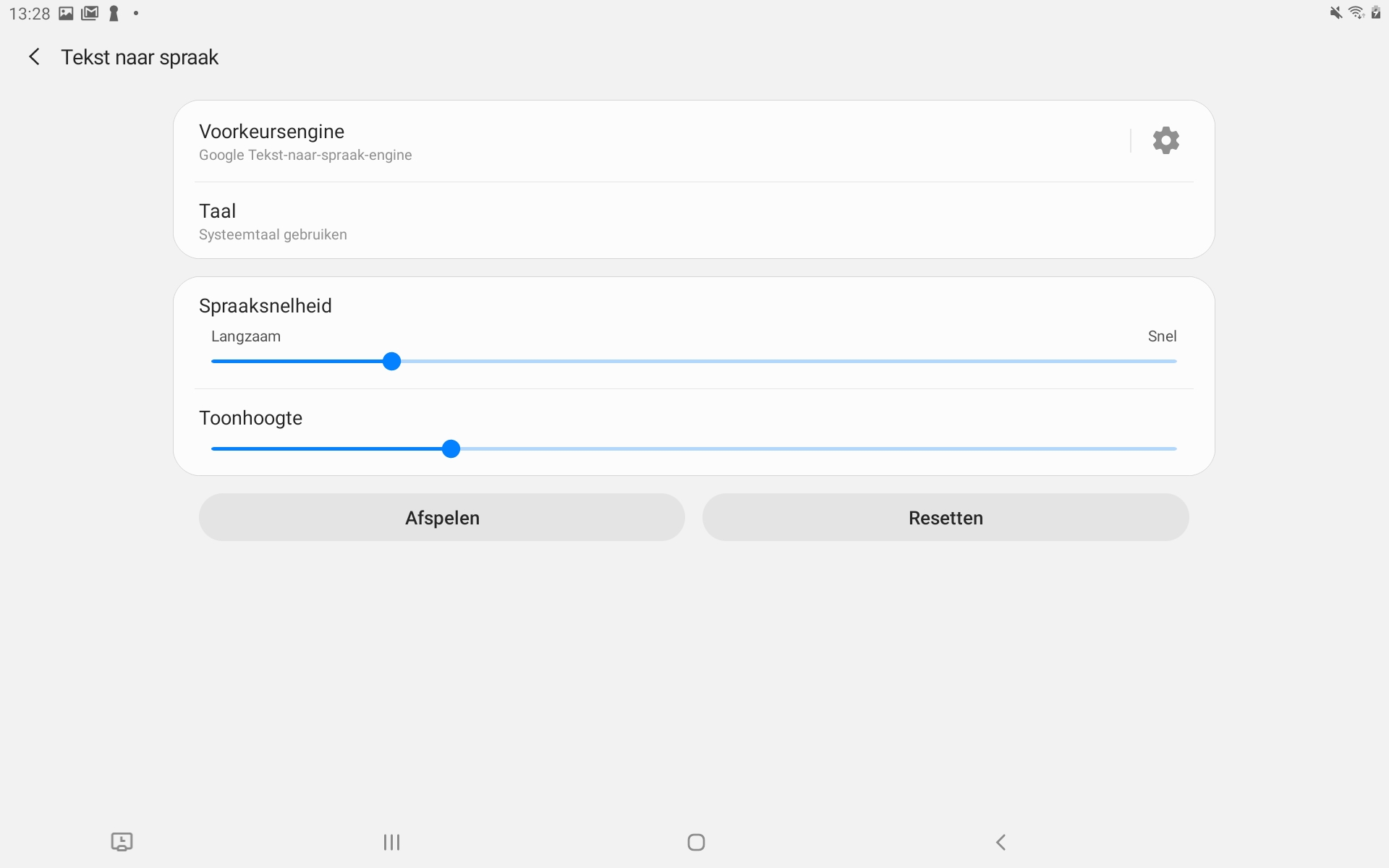Viewport: 1389px width, 868px height.
Task: Click the Toonhoogte slider handle
Action: coord(451,448)
